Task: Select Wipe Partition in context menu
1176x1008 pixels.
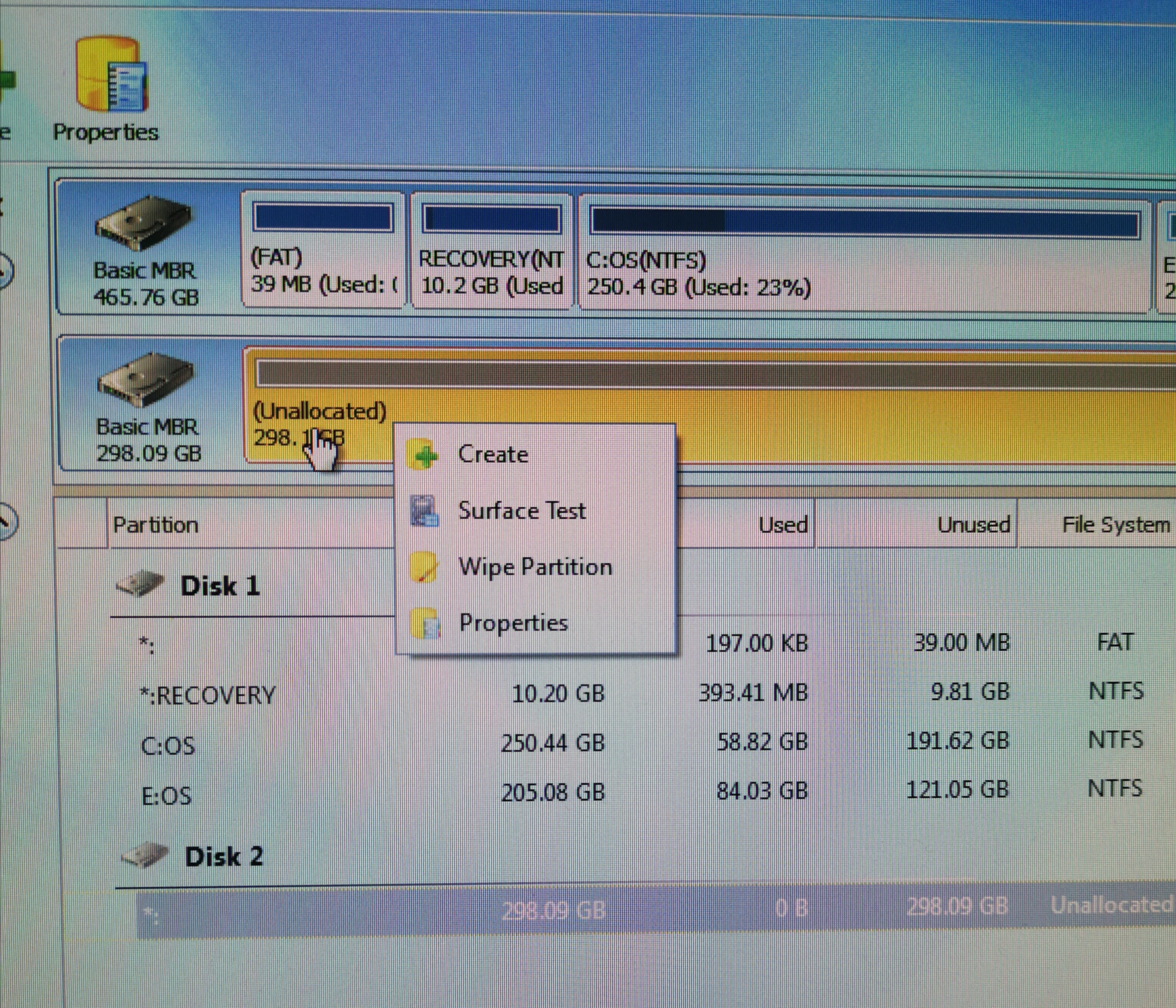Action: point(535,567)
